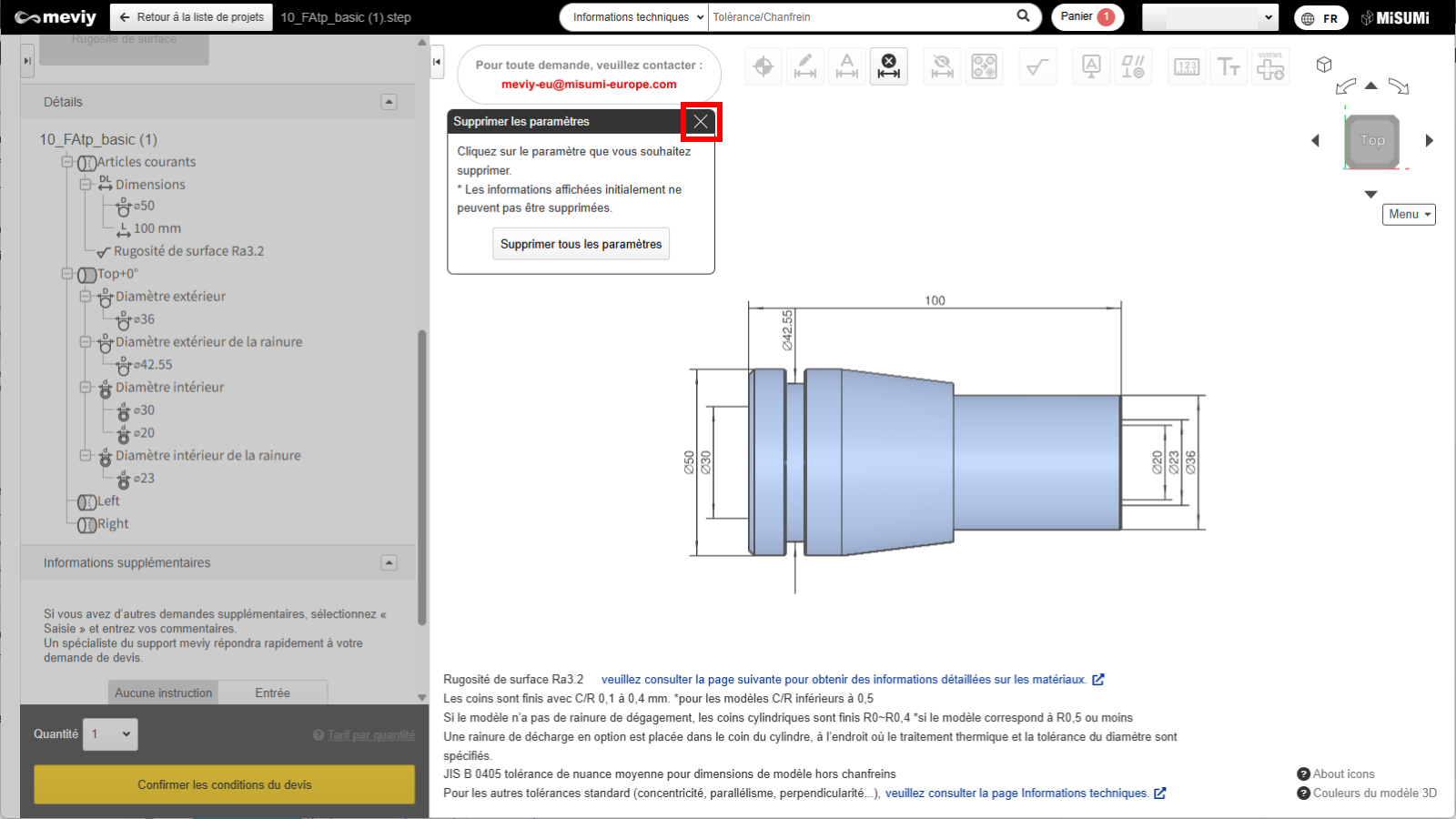This screenshot has height=819, width=1456.
Task: Click the surface roughness symbol tool
Action: click(x=1036, y=66)
